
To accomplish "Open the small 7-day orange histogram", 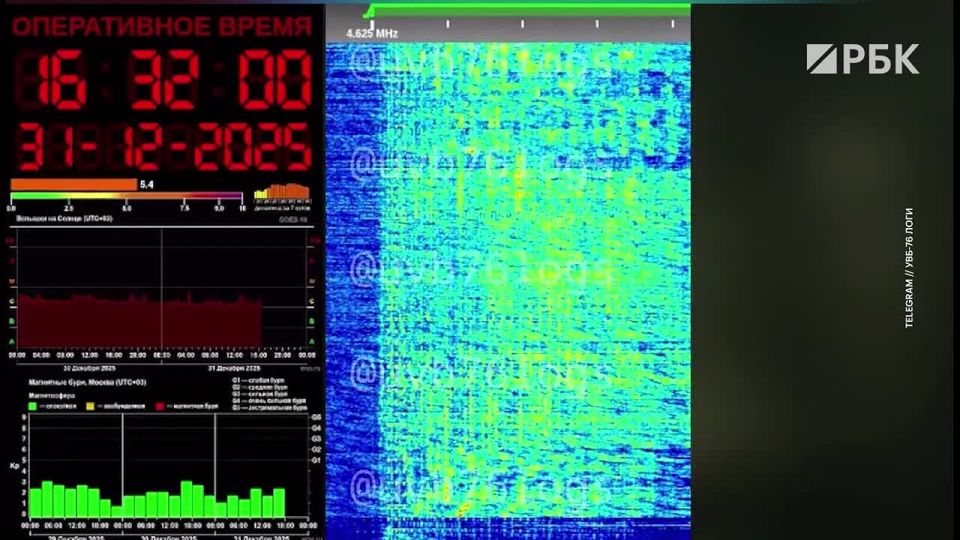I will point(283,192).
